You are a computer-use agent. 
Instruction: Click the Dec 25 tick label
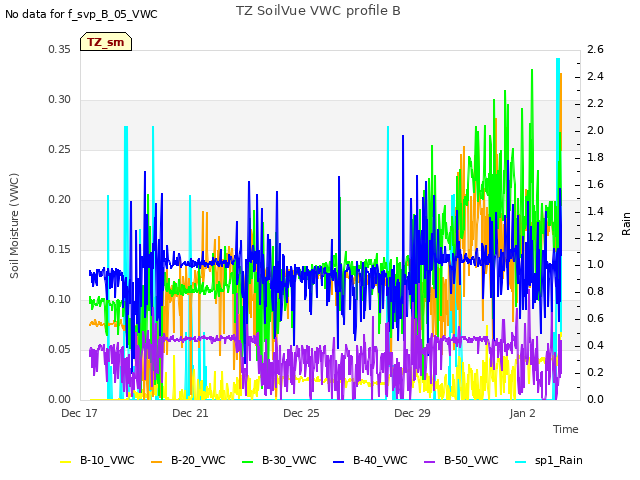click(301, 413)
